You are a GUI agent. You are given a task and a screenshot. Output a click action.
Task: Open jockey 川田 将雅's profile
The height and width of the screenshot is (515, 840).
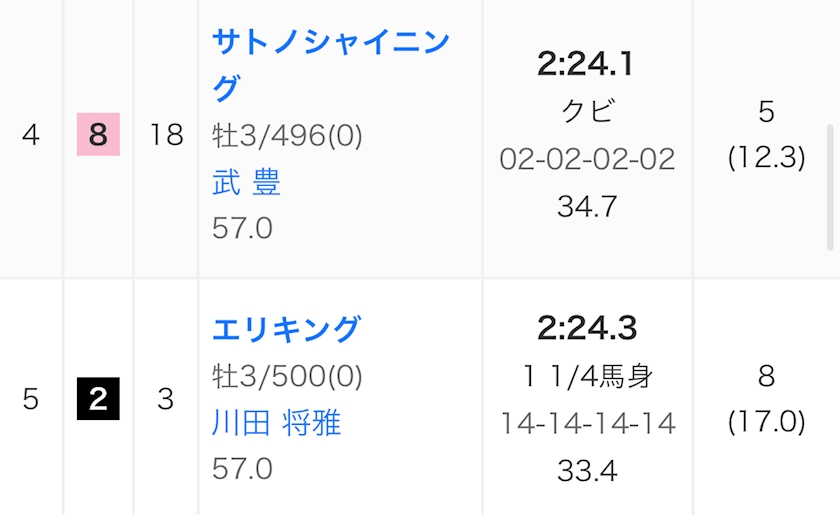click(x=277, y=423)
